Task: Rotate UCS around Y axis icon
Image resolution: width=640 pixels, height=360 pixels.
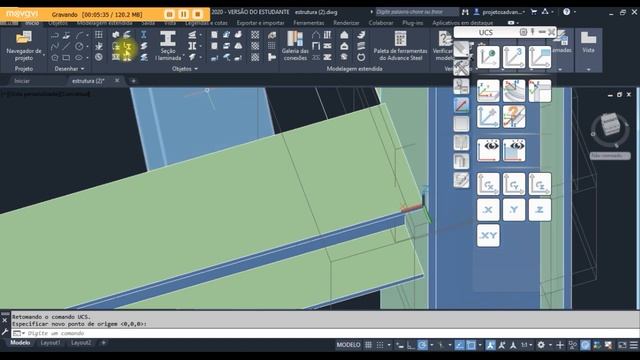Action: [x=514, y=184]
